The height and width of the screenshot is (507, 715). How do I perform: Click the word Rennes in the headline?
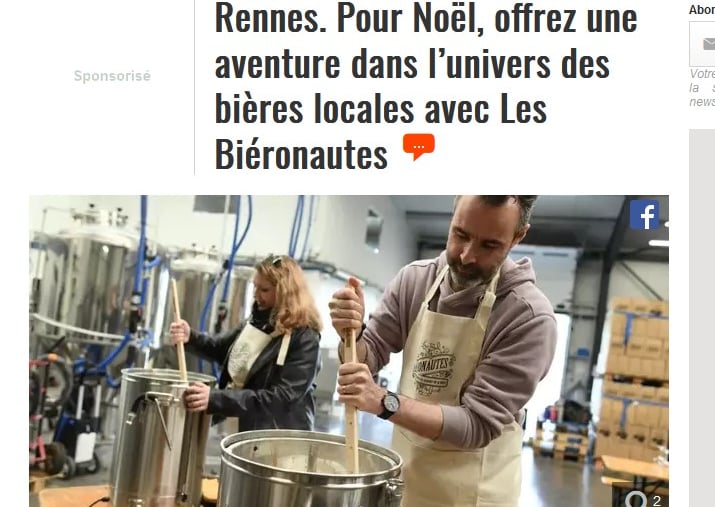pos(270,19)
